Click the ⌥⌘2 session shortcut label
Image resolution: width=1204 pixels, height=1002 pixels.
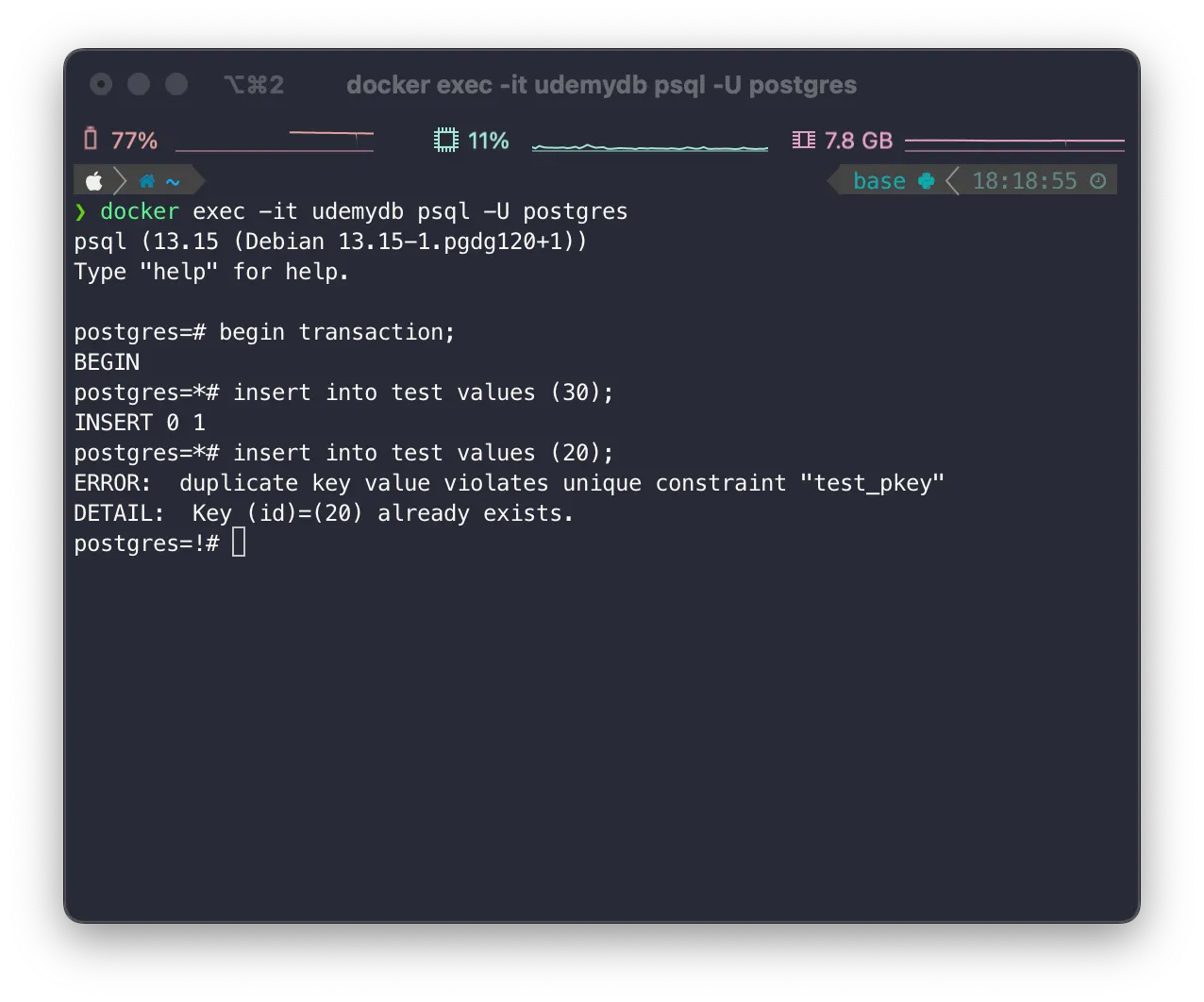(x=254, y=85)
